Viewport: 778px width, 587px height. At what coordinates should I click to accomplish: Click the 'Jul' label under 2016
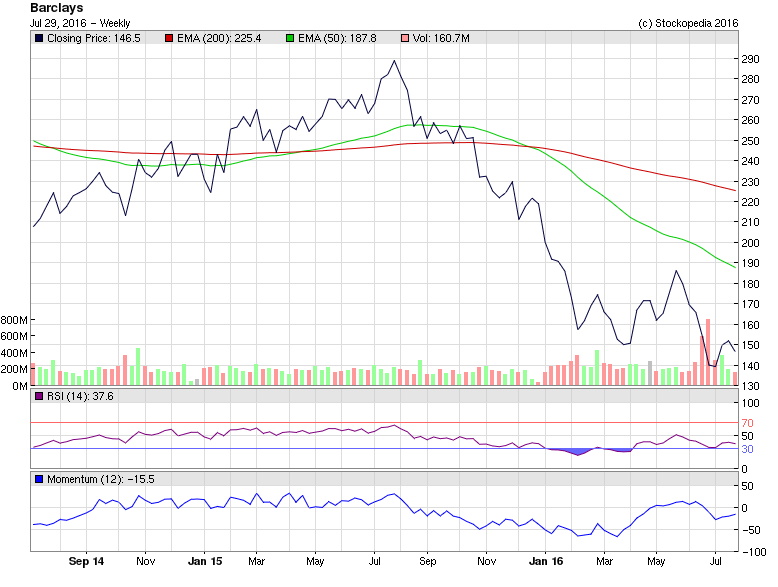point(715,561)
